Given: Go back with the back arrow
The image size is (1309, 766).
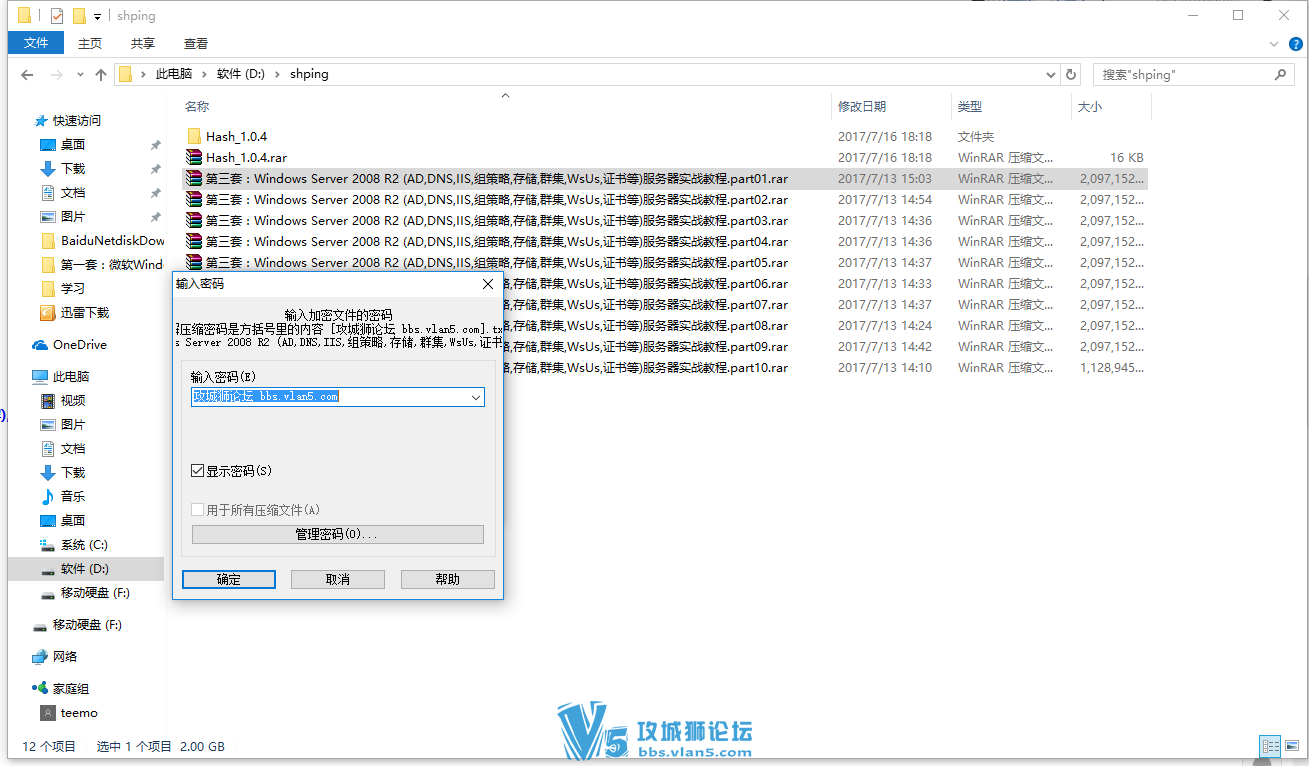Looking at the screenshot, I should pos(27,75).
